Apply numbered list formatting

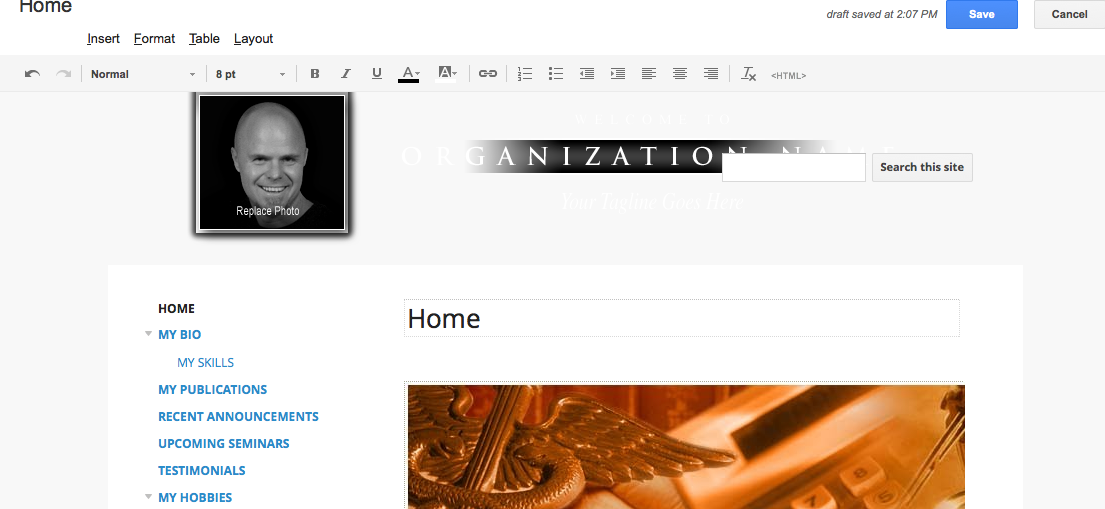[525, 74]
